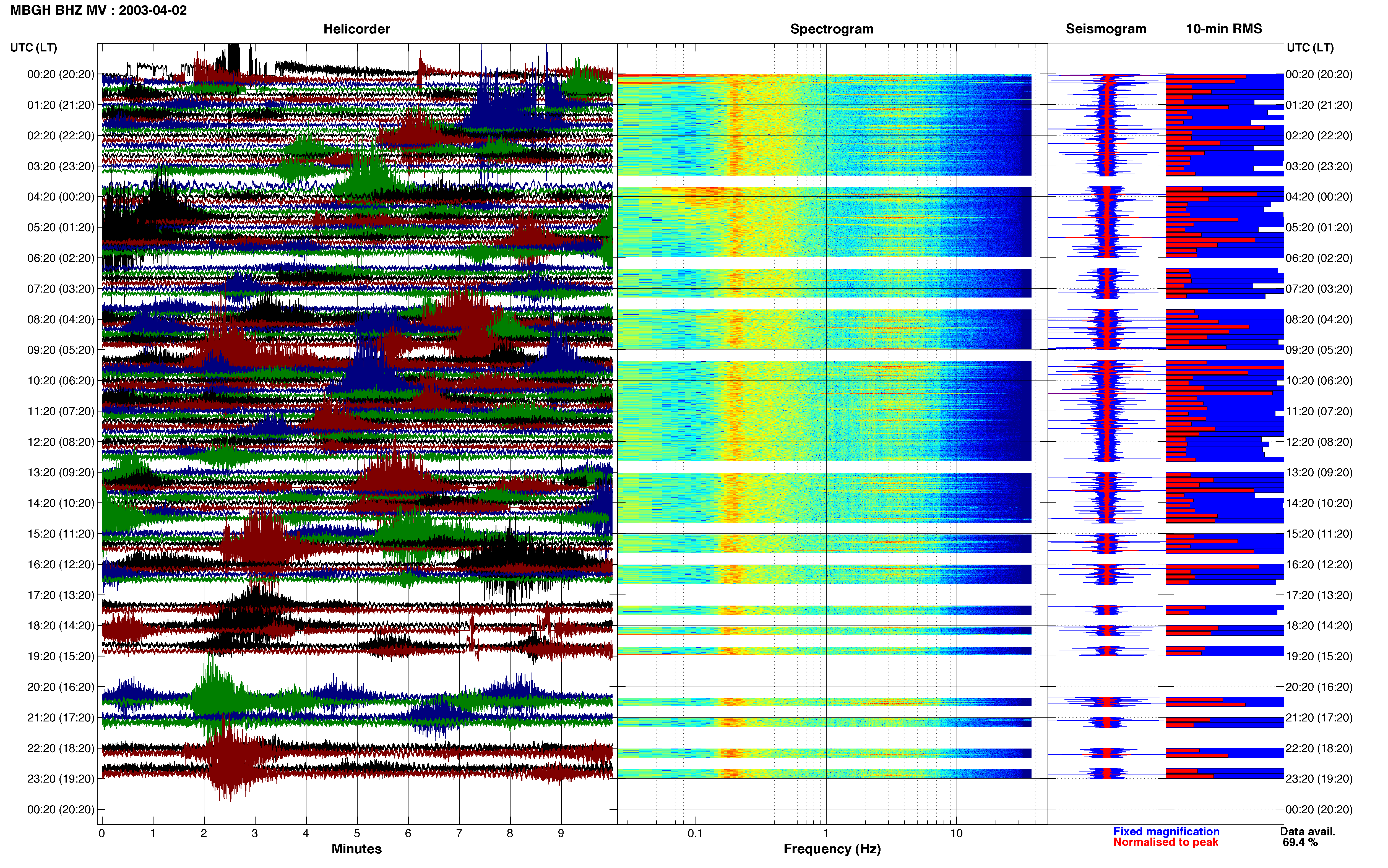Click the "10-min RMS" panel heading

click(x=1224, y=29)
